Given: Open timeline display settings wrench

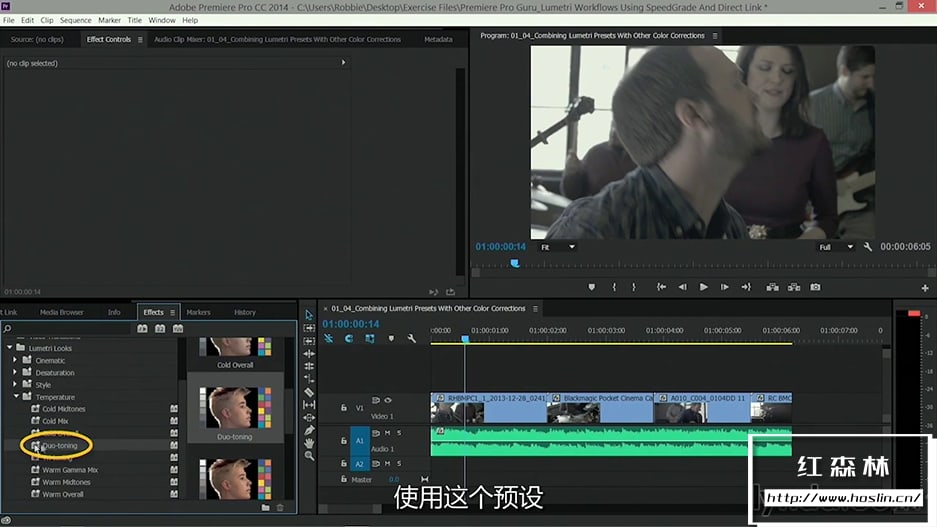Looking at the screenshot, I should pyautogui.click(x=411, y=338).
